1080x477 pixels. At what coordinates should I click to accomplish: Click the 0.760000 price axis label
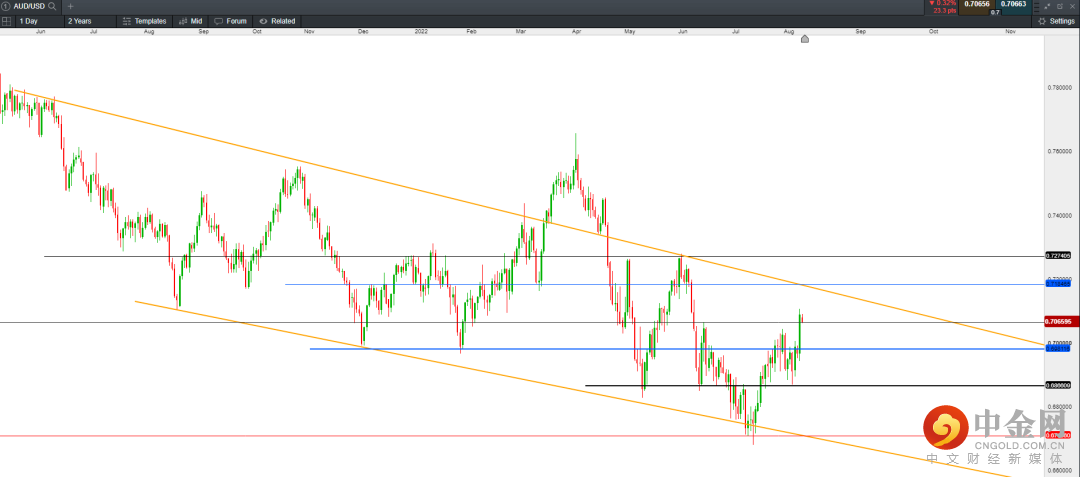[1061, 151]
